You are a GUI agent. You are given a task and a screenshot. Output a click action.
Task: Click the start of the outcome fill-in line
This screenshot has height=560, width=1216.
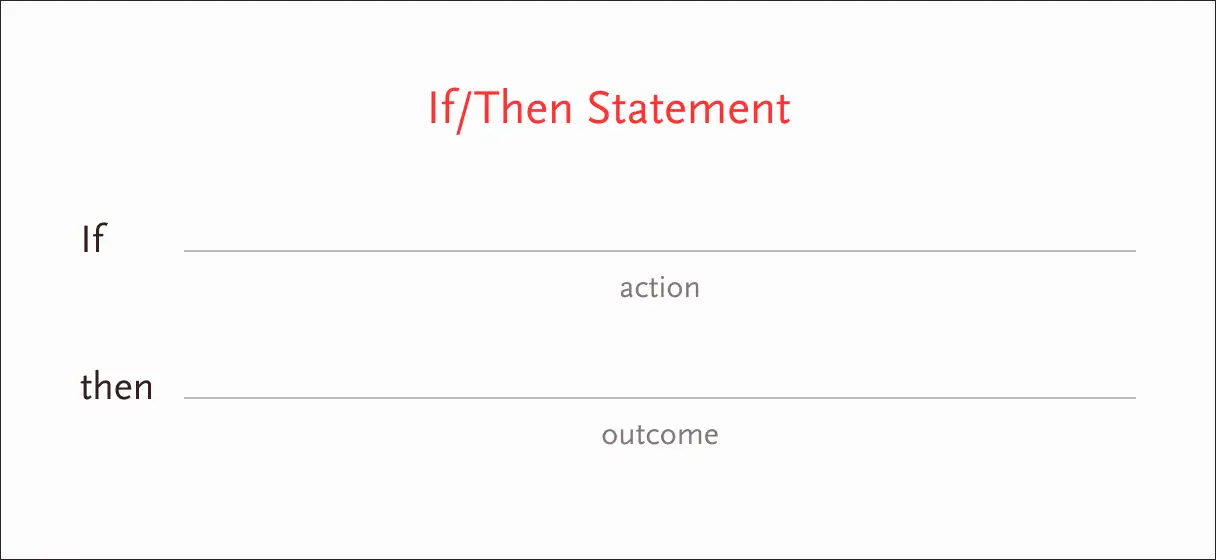pos(188,398)
